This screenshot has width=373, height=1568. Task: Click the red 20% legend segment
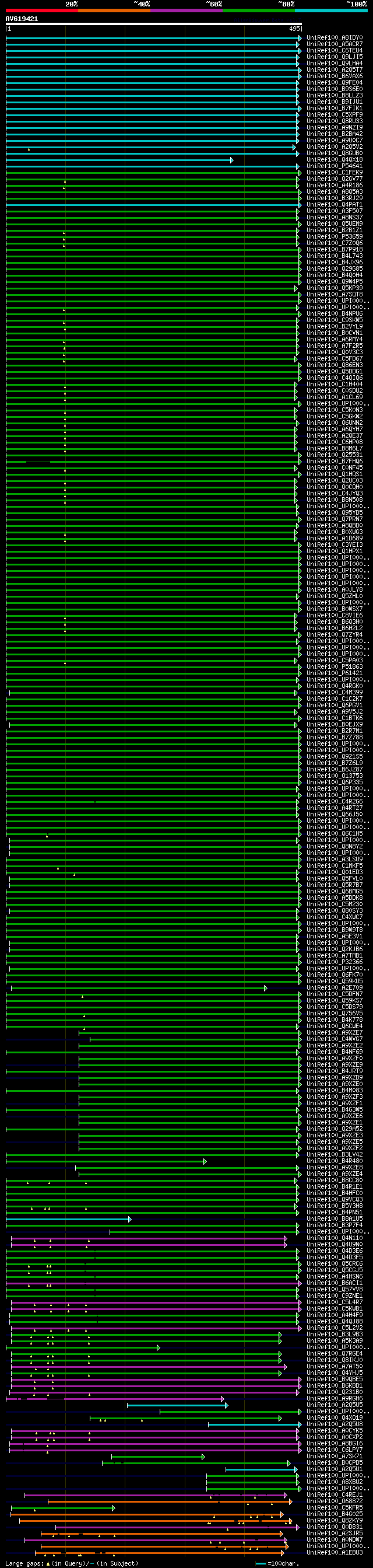click(41, 11)
